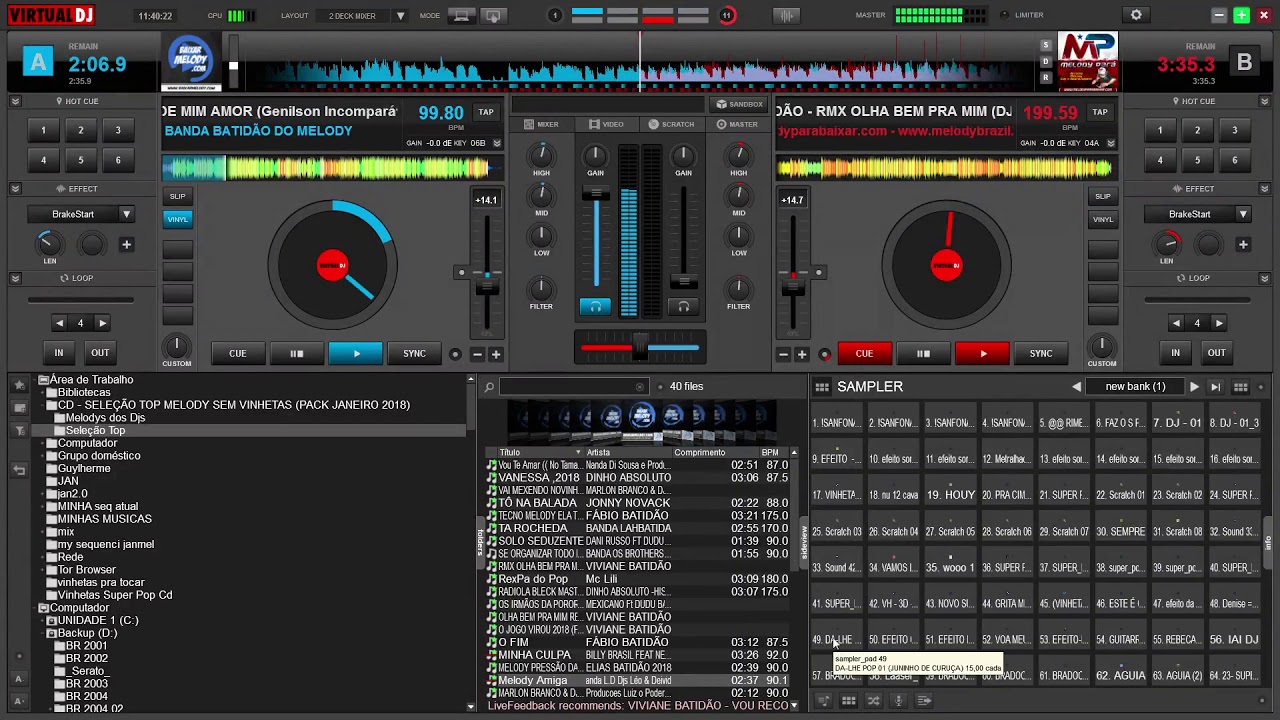This screenshot has width=1280, height=720.
Task: Collapse HOT CUE section on deck A
Action: [x=15, y=101]
